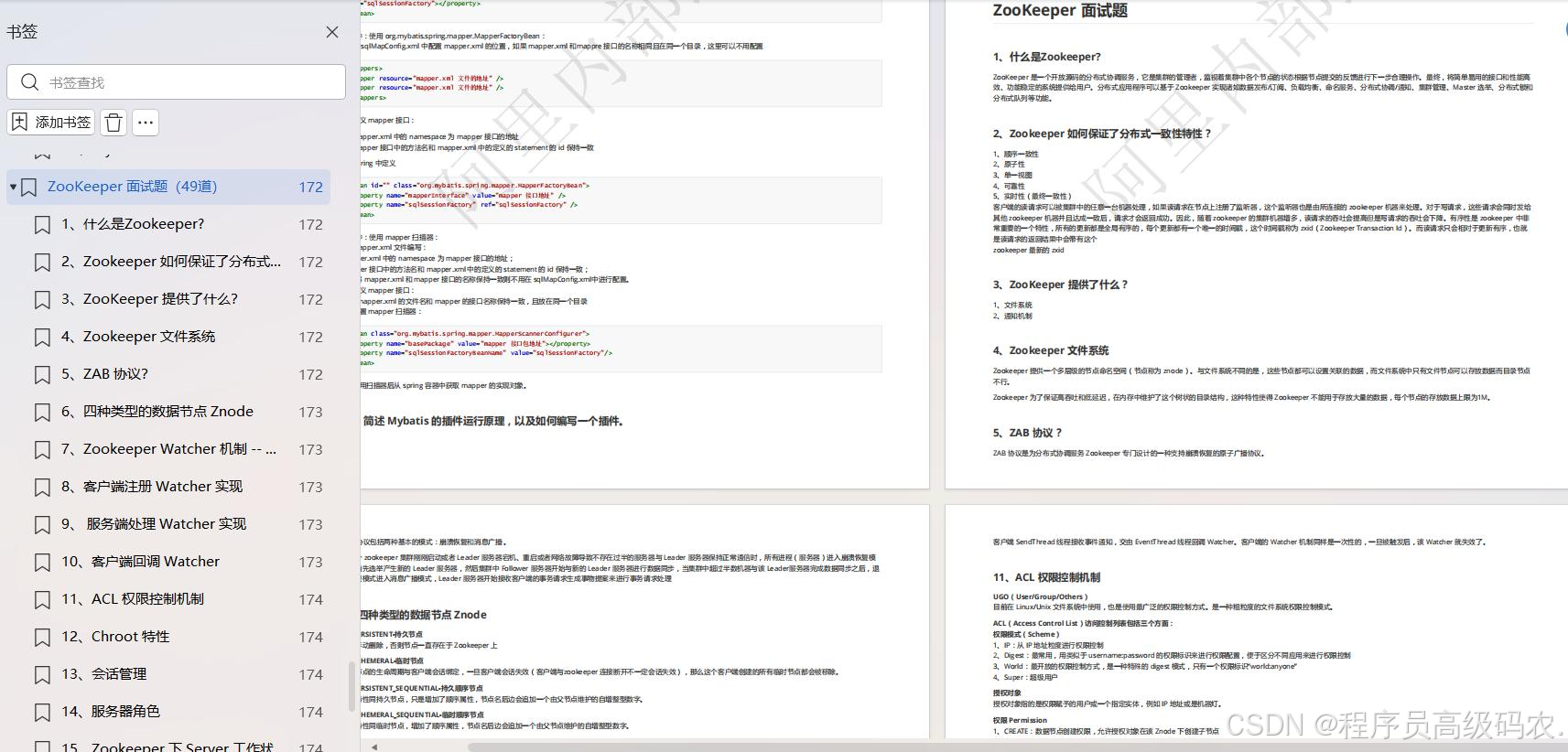Screen dimensions: 1568x752
Task: Click heading 2、Zookeeper 如何保证了分布式一致性特性?
Action: (x=1102, y=134)
